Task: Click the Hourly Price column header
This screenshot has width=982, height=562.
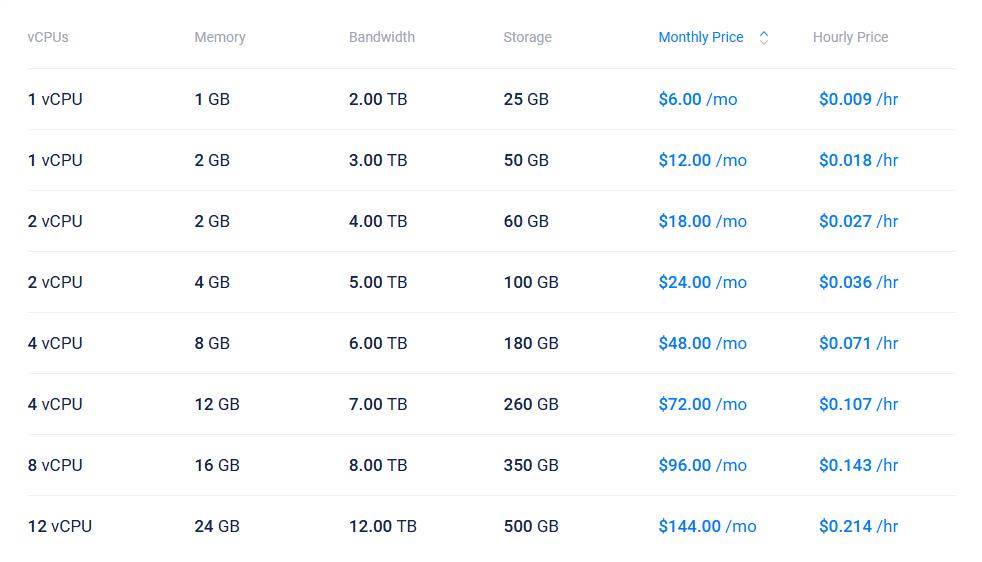Action: 850,37
